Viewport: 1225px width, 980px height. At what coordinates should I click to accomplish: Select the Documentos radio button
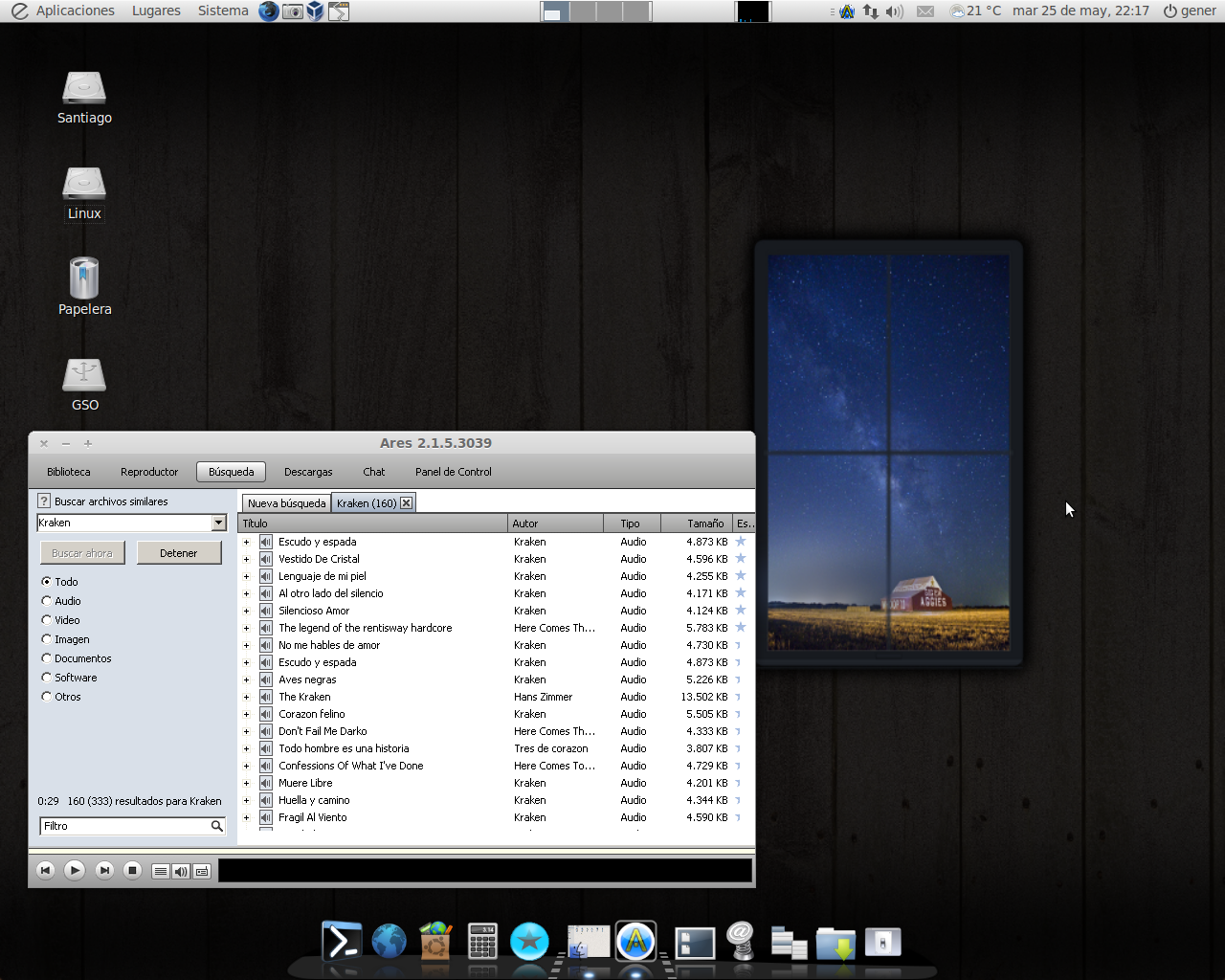click(x=46, y=658)
